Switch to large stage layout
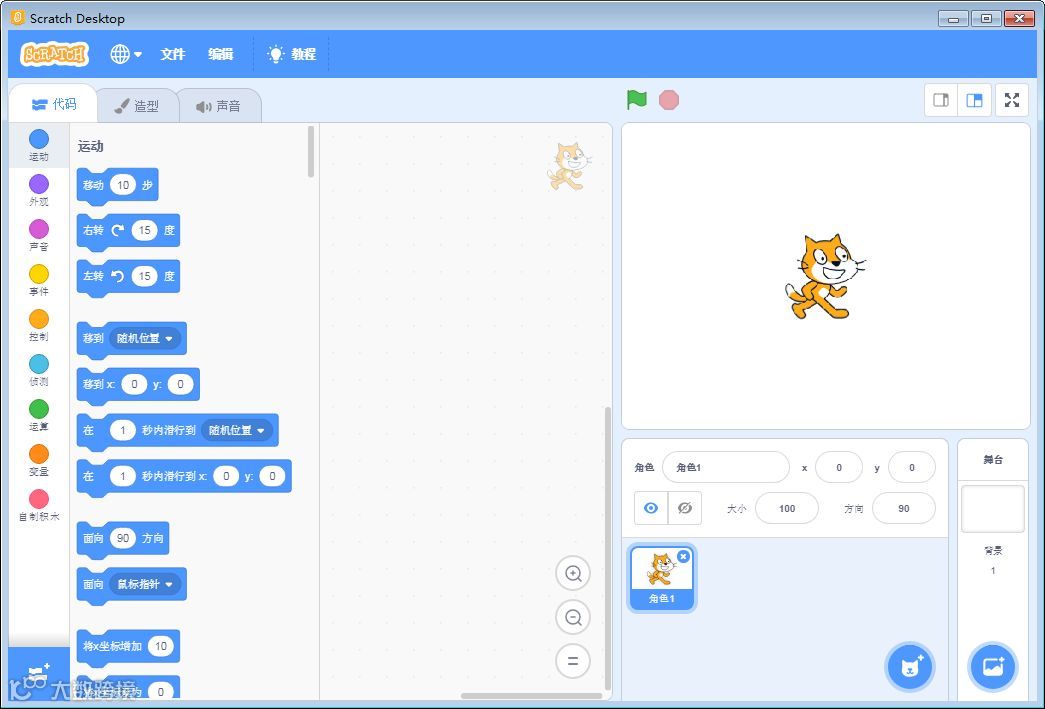The image size is (1045, 709). (974, 100)
